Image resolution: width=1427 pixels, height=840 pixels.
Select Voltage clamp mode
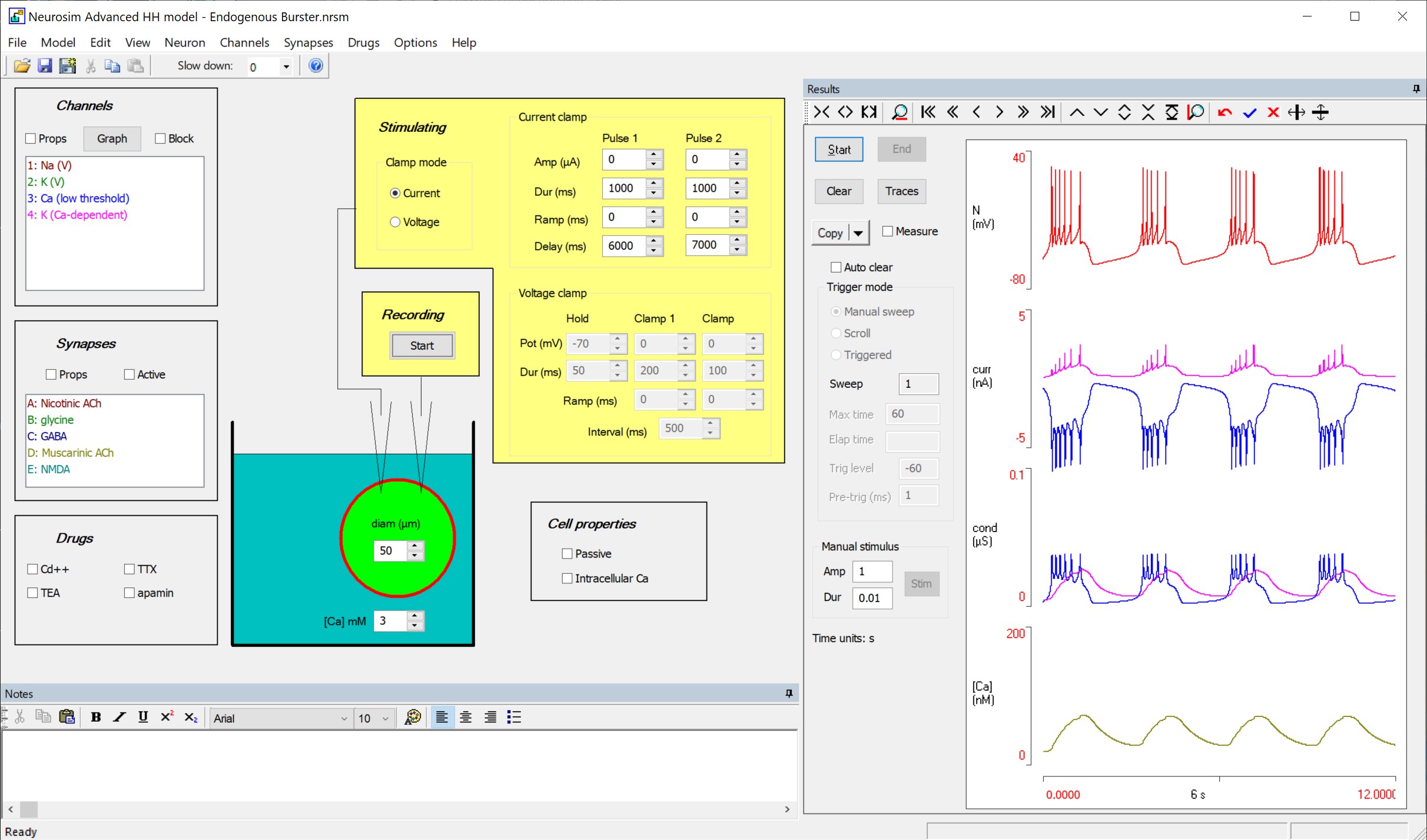tap(395, 222)
